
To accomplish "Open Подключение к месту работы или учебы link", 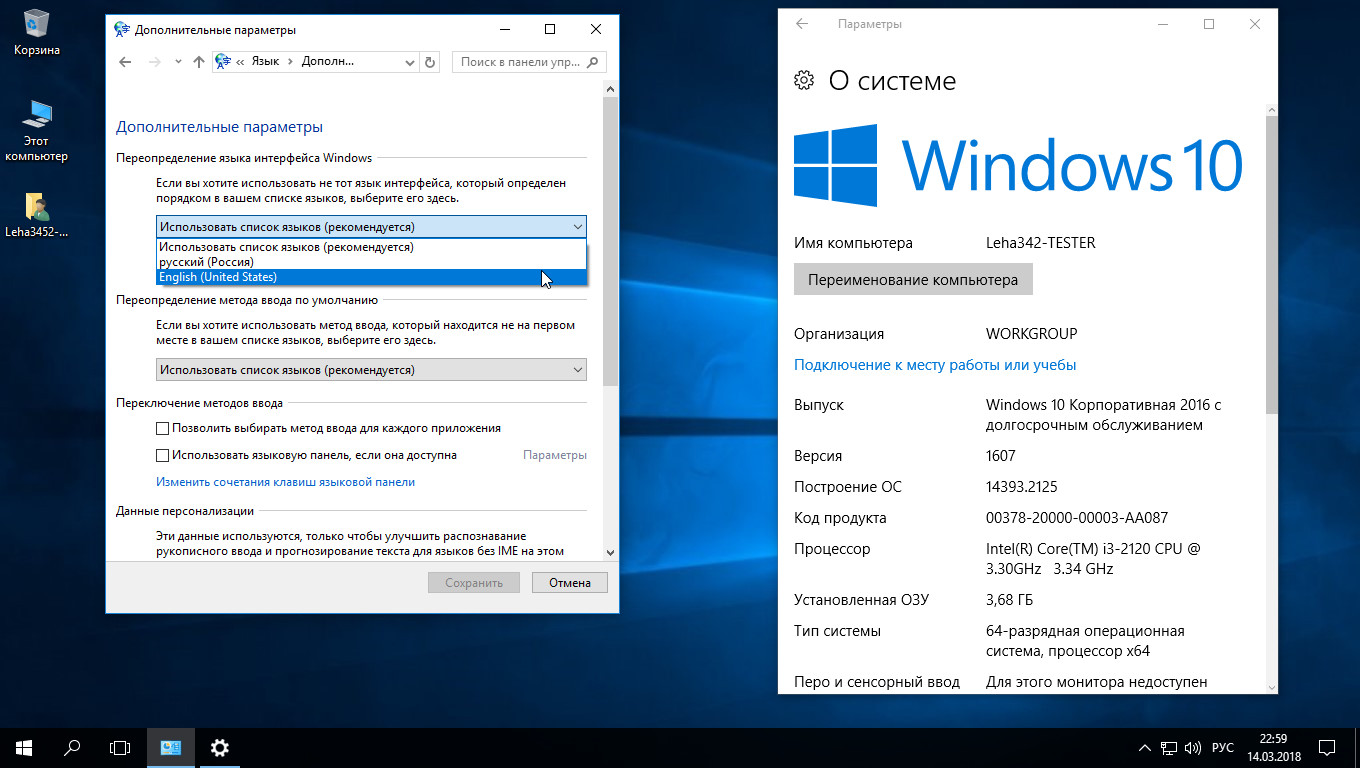I will 935,365.
